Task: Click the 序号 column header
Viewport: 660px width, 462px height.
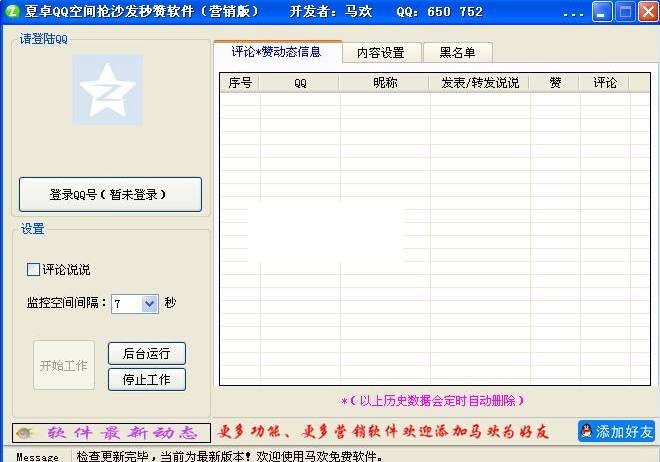Action: click(x=240, y=83)
